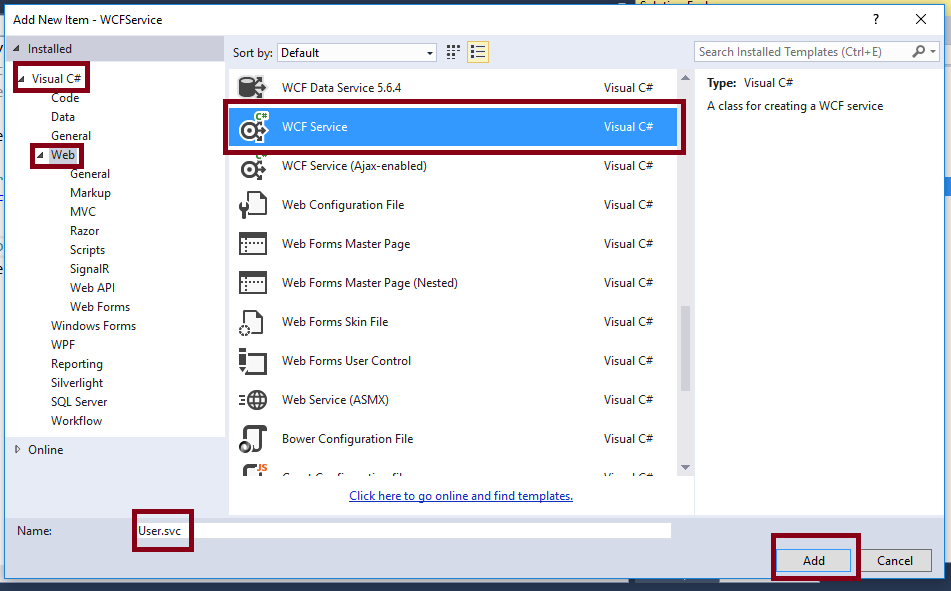Image resolution: width=951 pixels, height=591 pixels.
Task: Select the Markup category
Action: (x=90, y=193)
